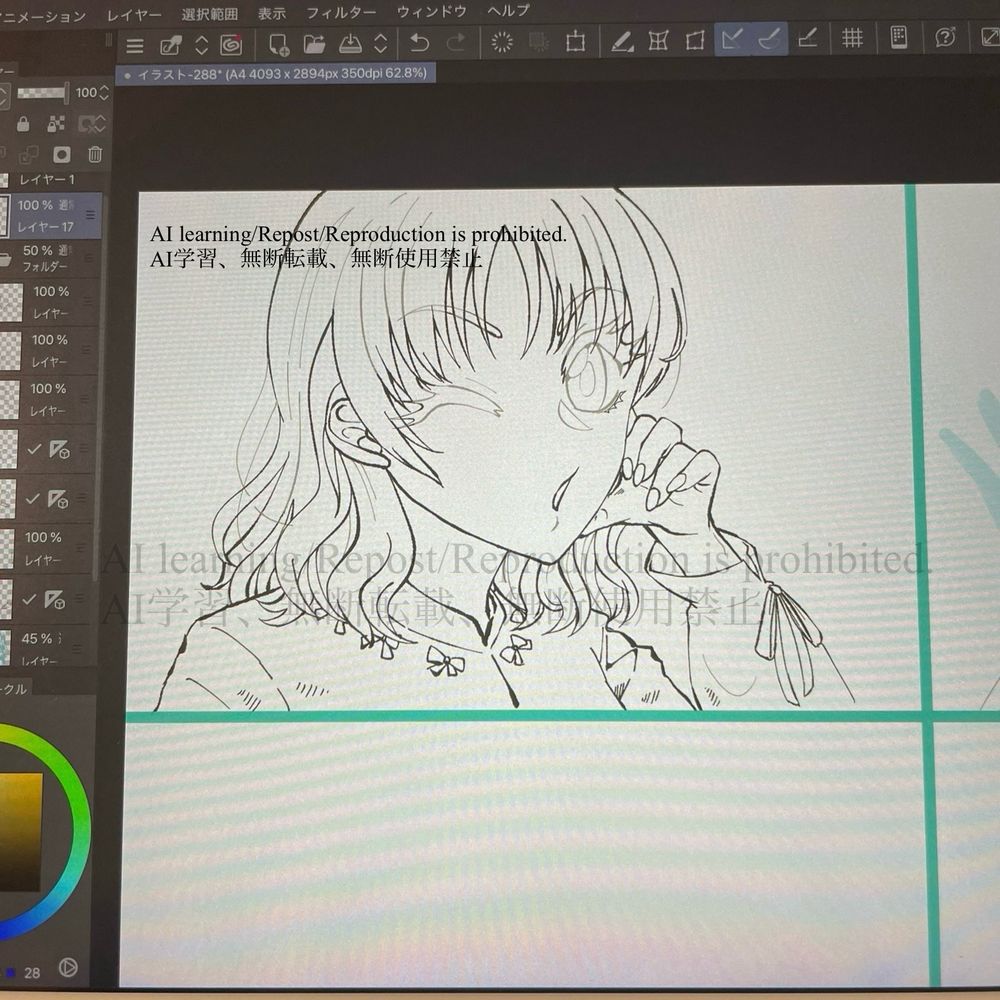Viewport: 1000px width, 1000px height.
Task: Open chevrons beside the mask enable icon
Action: point(101,124)
